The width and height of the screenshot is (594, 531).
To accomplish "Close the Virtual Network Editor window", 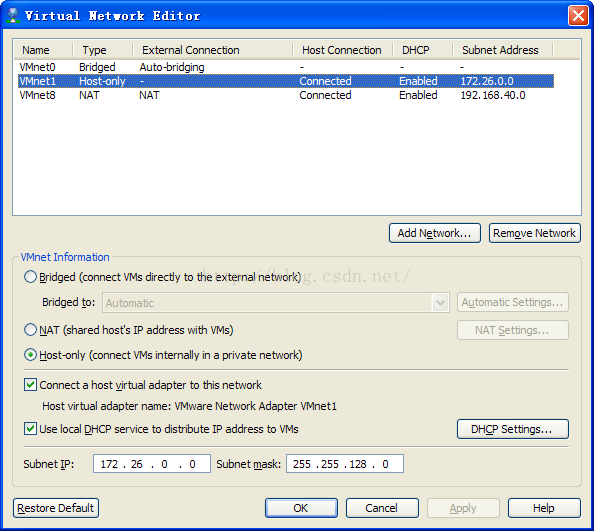I will tap(578, 16).
